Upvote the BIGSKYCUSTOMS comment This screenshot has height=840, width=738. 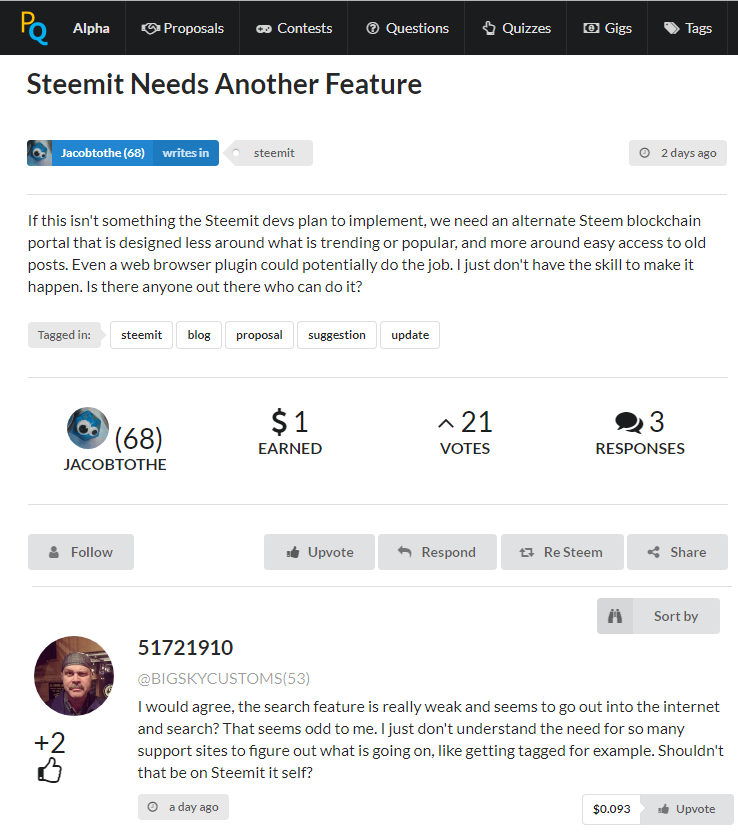point(685,809)
